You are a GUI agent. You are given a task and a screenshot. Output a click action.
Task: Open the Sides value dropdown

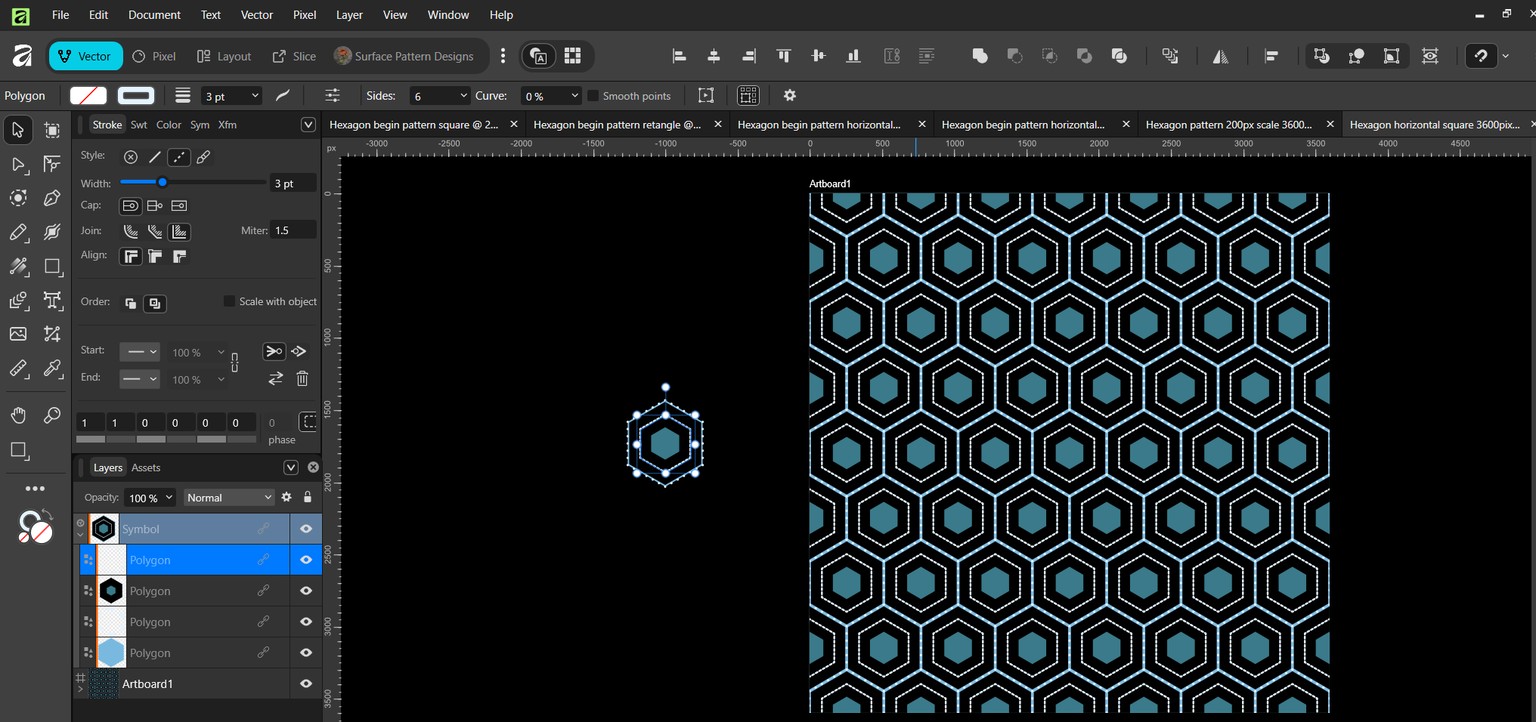coord(463,96)
